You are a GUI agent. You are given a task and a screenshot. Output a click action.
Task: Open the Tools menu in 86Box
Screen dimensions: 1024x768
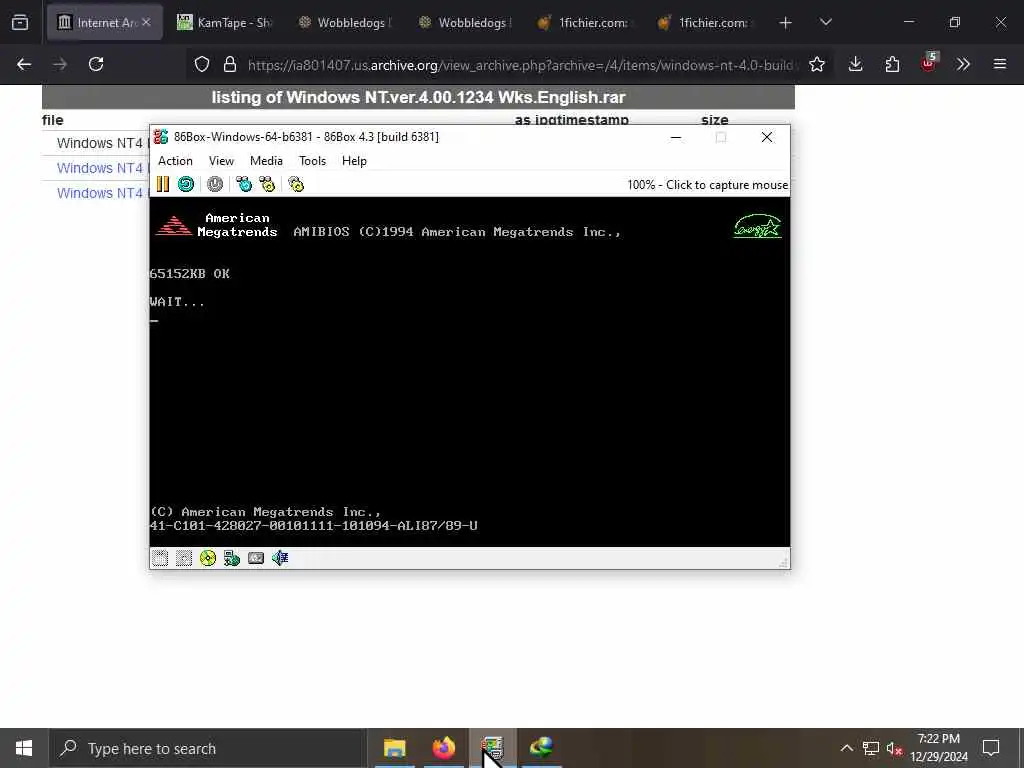point(312,161)
